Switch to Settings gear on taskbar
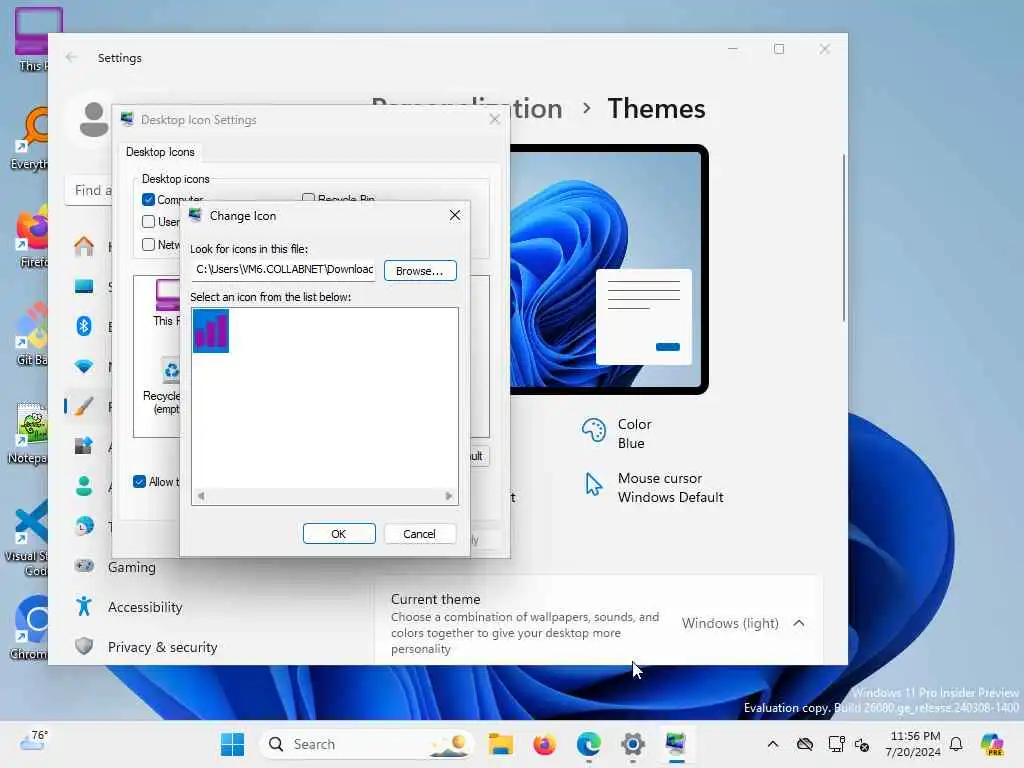1024x768 pixels. point(632,744)
